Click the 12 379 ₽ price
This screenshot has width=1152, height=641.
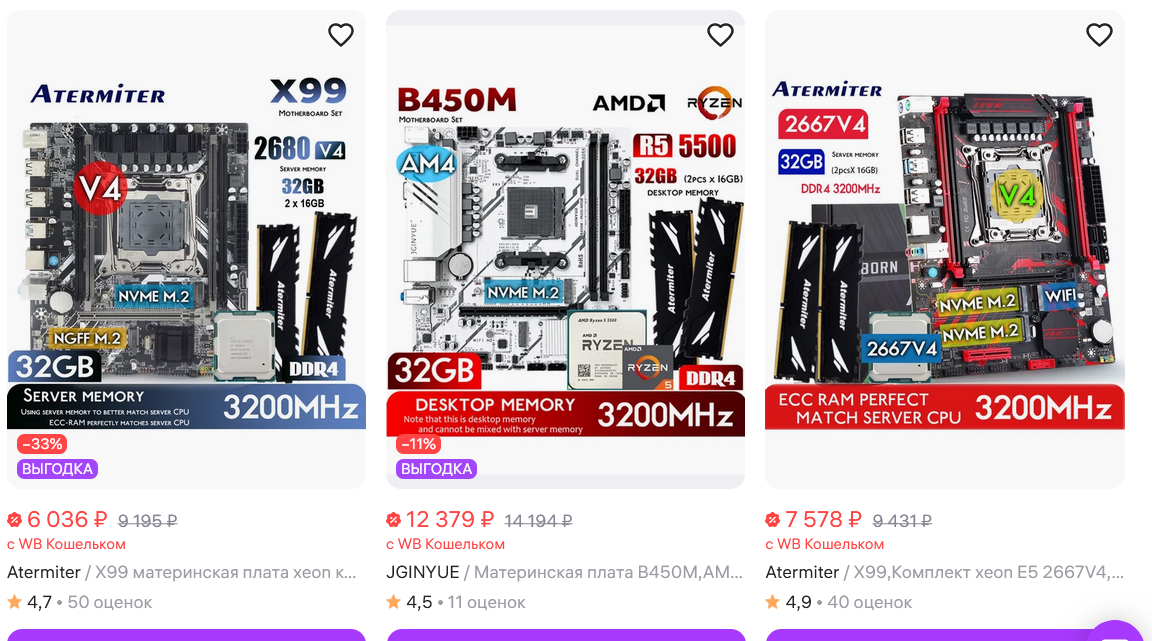tap(450, 520)
